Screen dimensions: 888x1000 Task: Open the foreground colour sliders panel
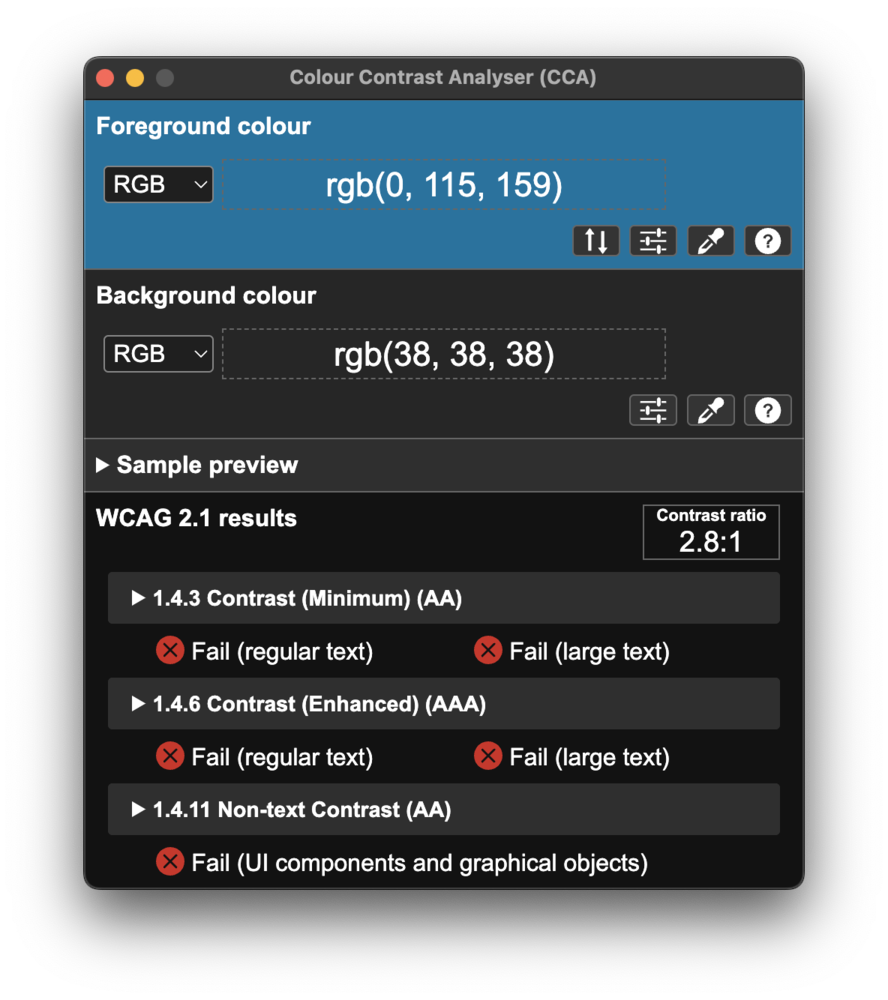click(653, 240)
